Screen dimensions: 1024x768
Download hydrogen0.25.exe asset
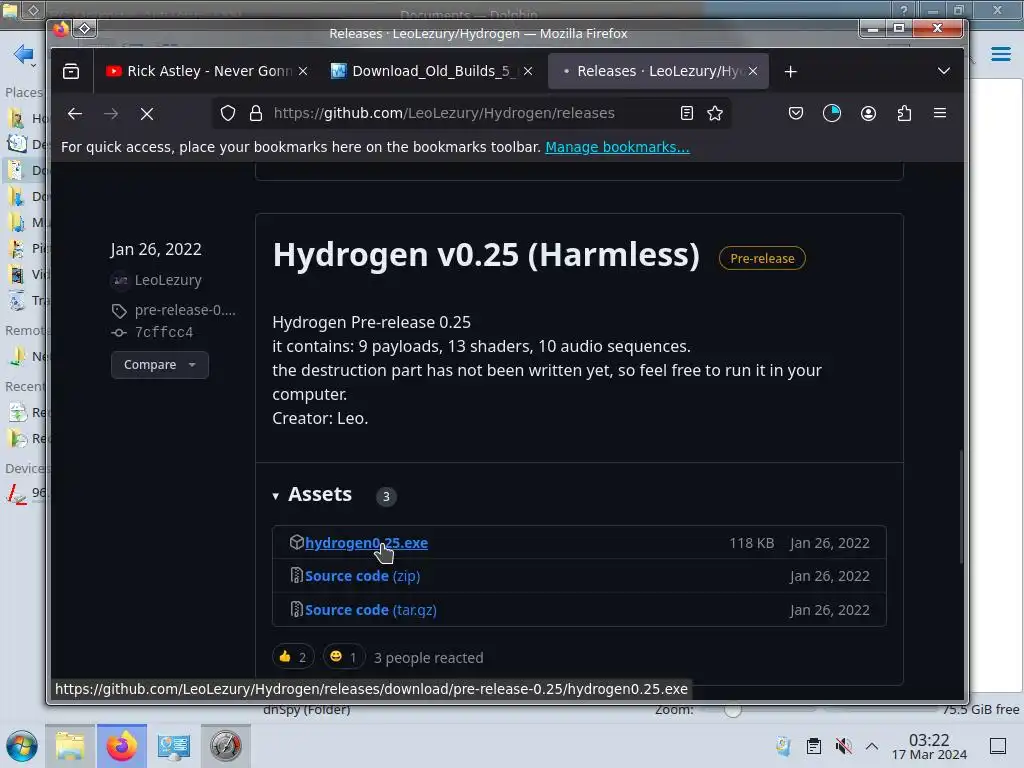pos(366,543)
